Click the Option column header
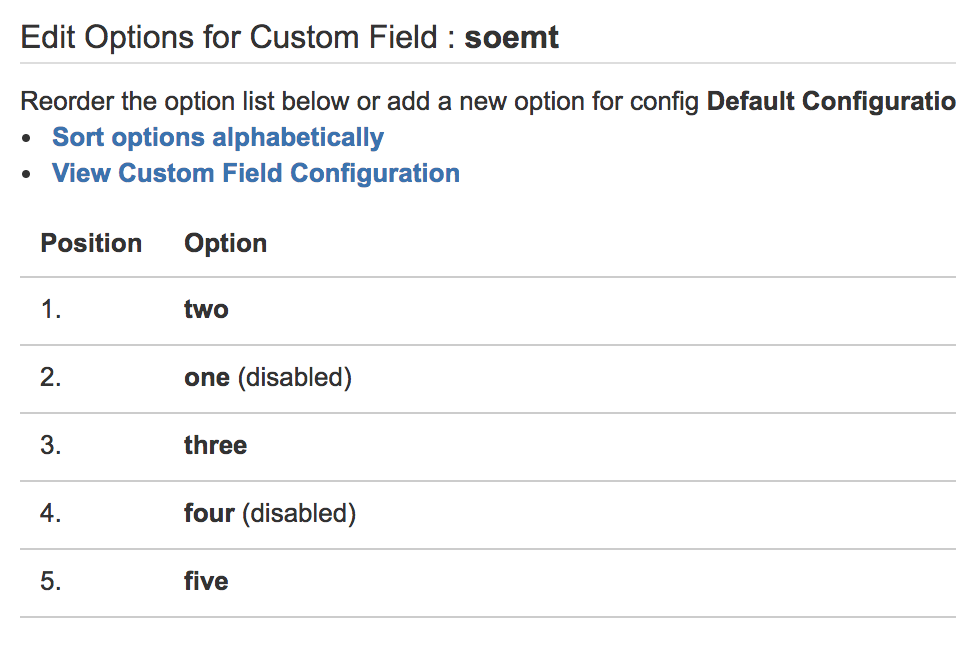 click(225, 243)
